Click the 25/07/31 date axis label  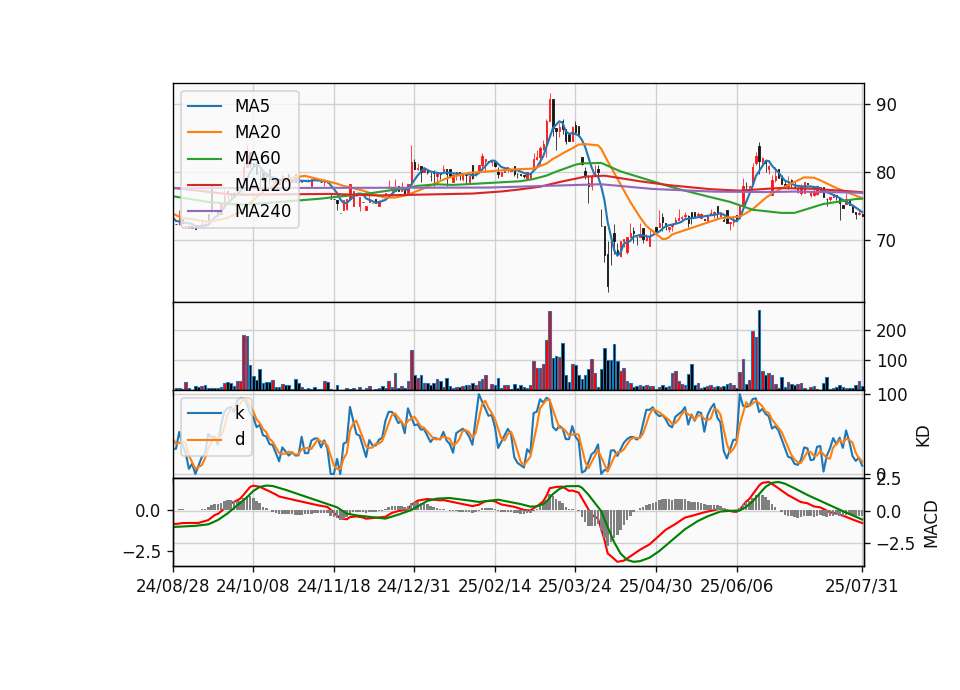click(x=861, y=586)
